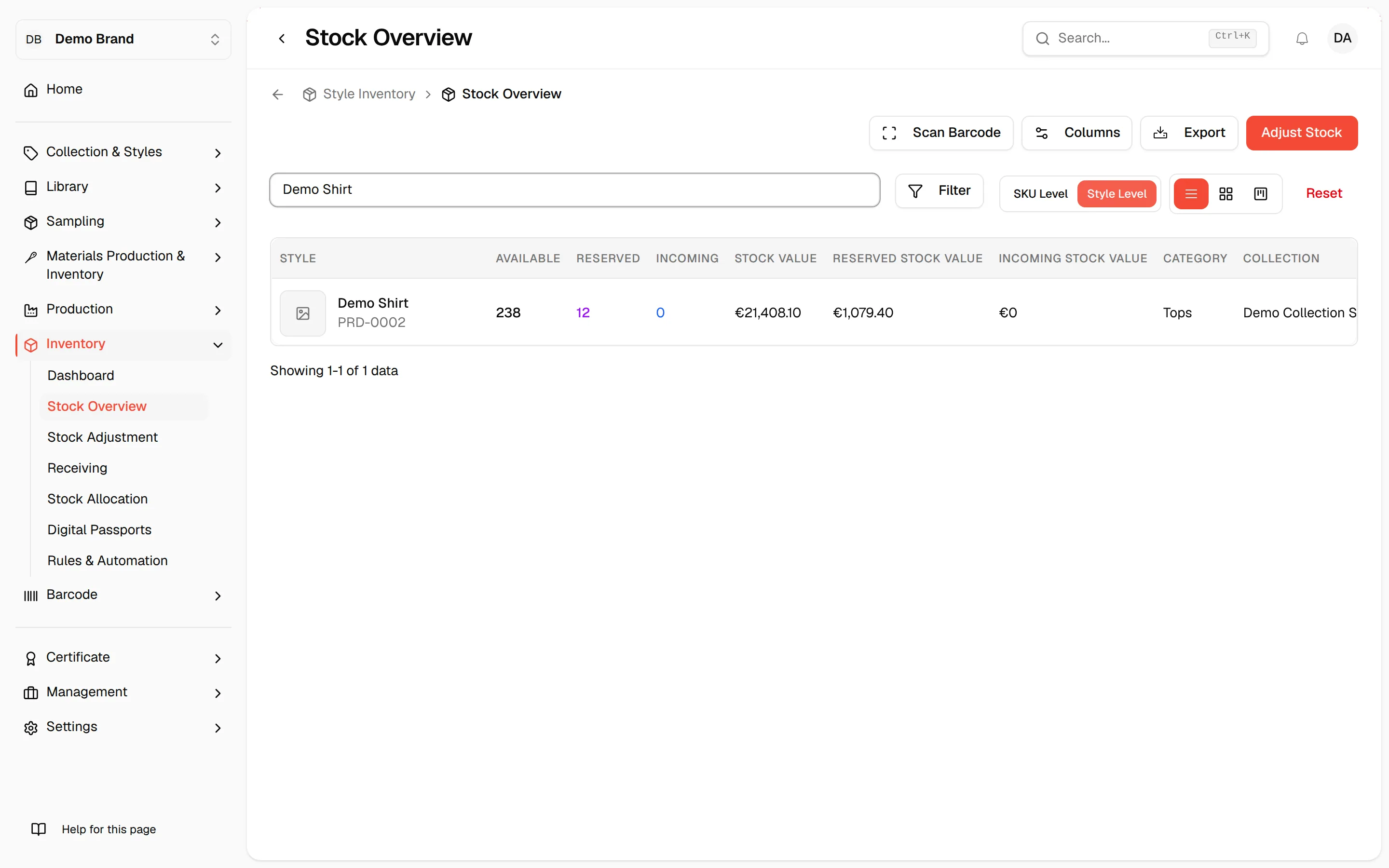The image size is (1389, 868).
Task: Click the Certificate ribbon icon
Action: (31, 658)
